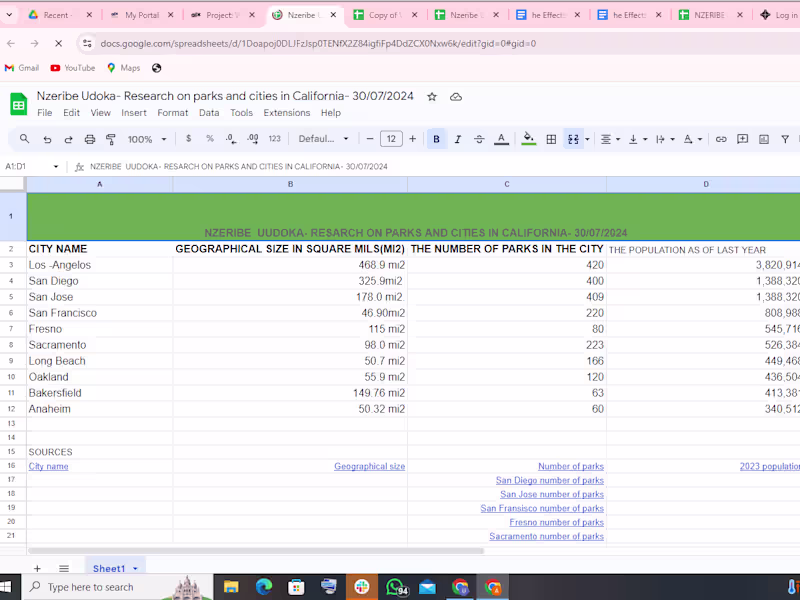
Task: Click the Insert link icon
Action: pos(721,139)
